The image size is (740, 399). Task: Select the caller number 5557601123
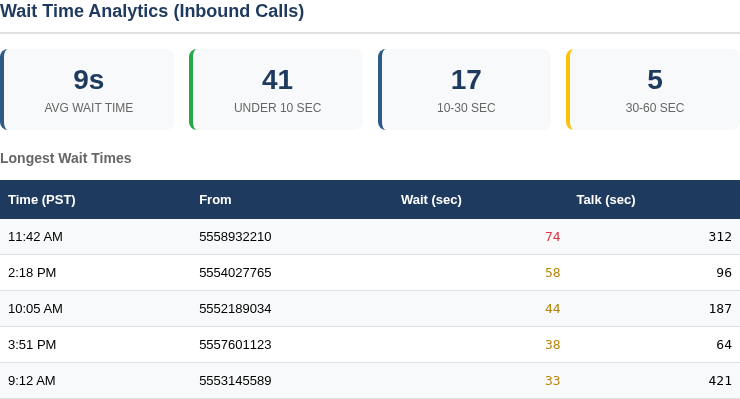[x=235, y=345]
